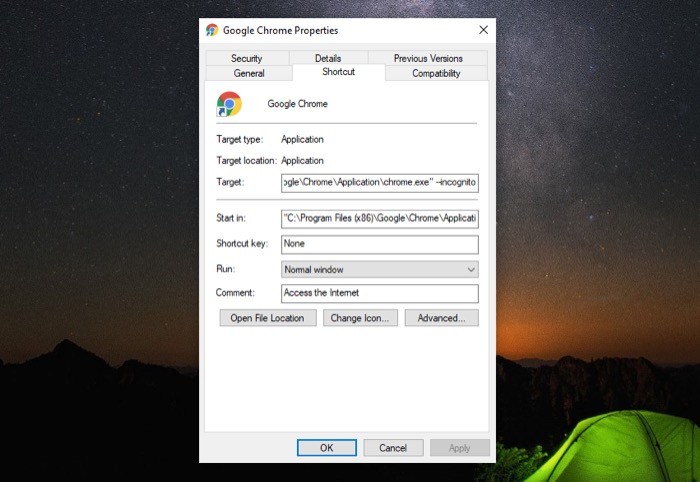Close the Google Chrome Properties dialog

483,31
